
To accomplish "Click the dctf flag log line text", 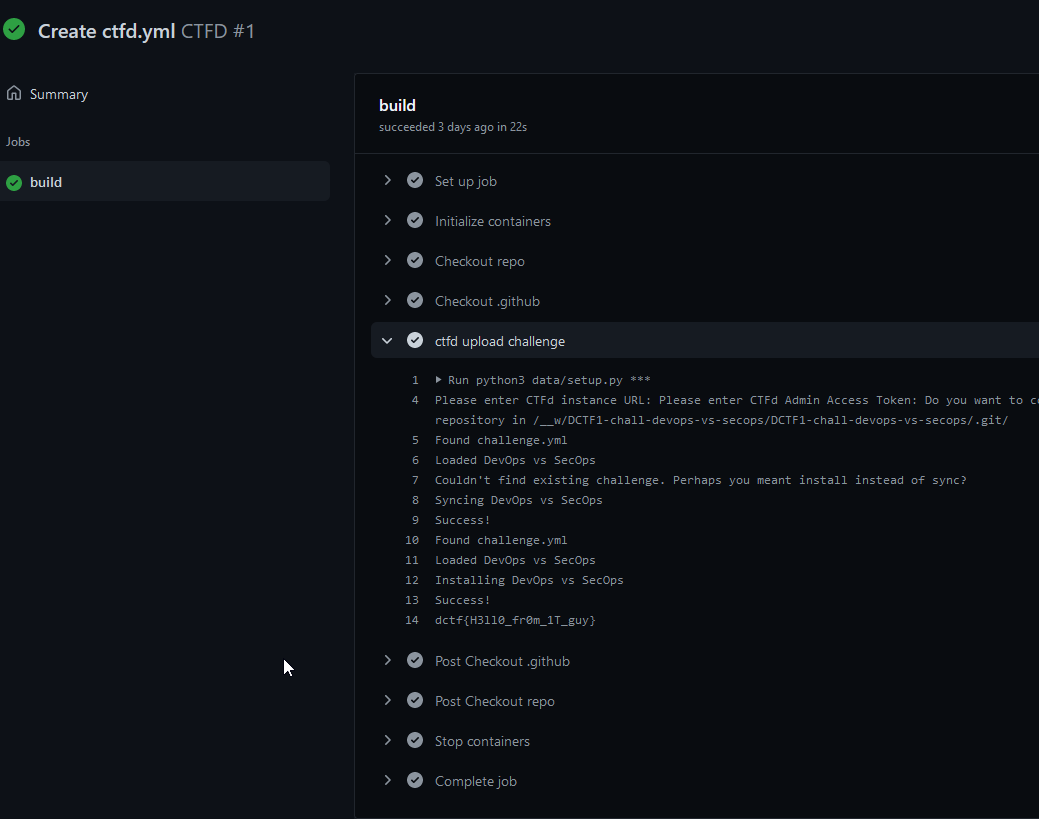I will (x=515, y=620).
